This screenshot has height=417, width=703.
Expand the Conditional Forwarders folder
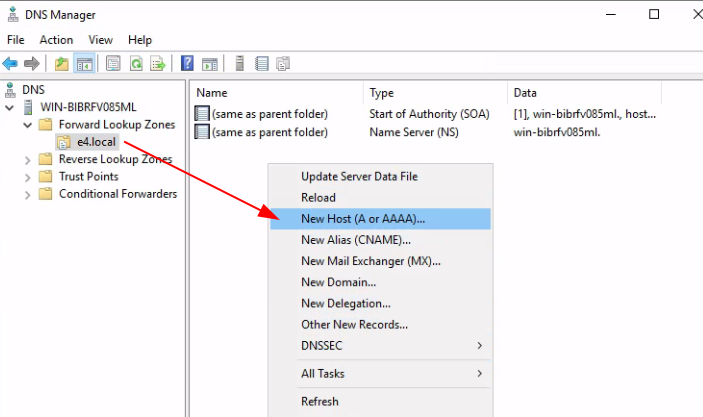27,195
